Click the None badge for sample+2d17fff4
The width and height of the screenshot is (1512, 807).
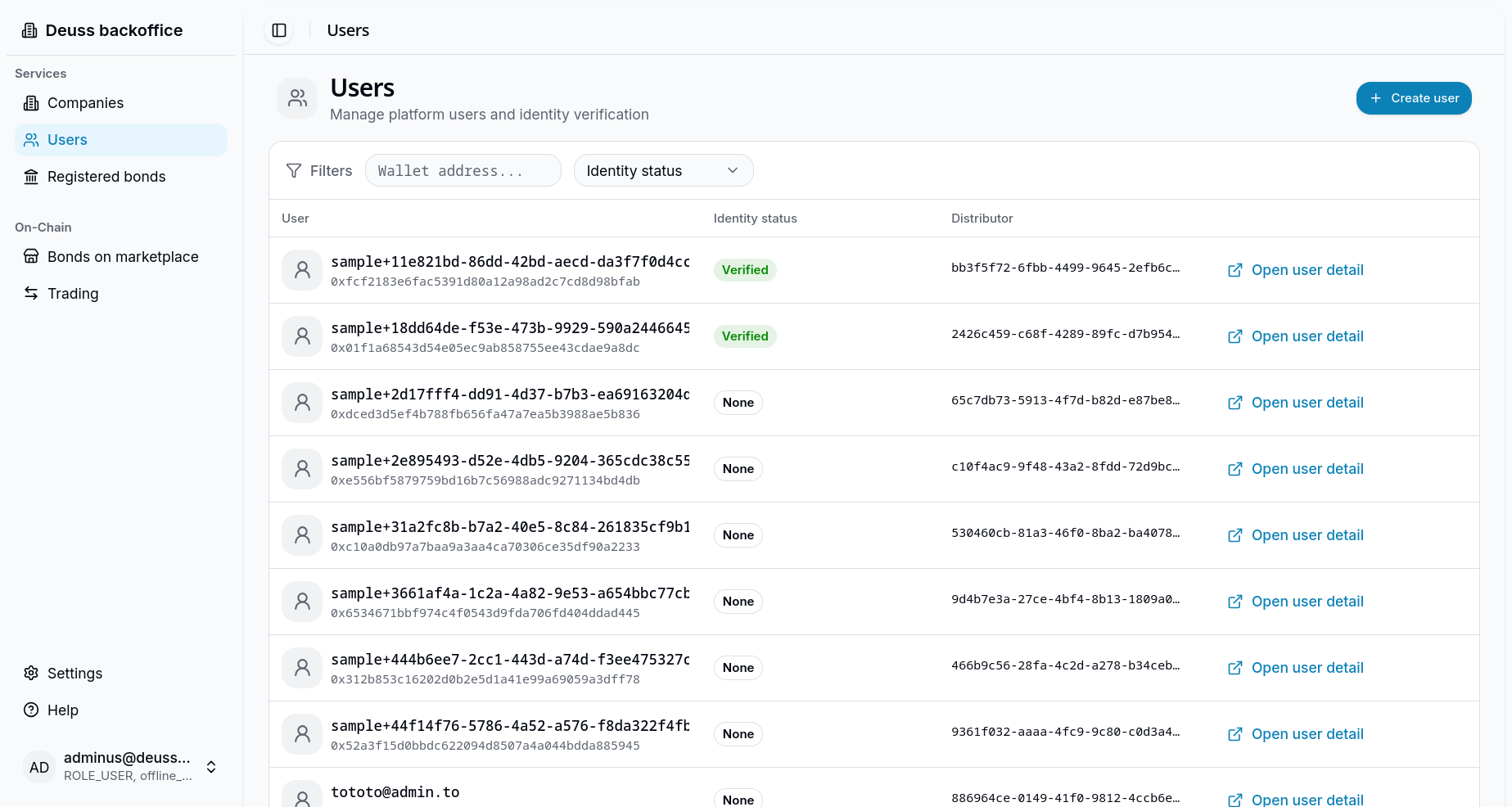coord(738,403)
